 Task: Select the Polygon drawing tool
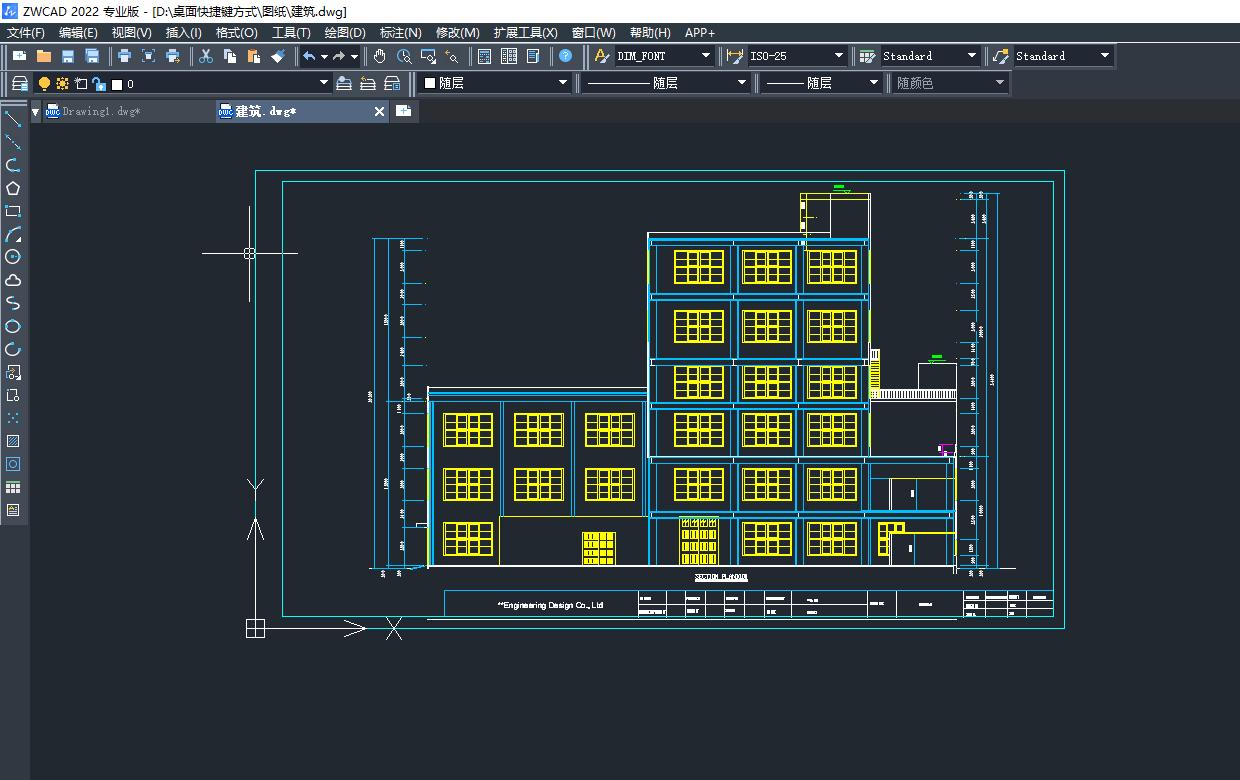point(13,188)
